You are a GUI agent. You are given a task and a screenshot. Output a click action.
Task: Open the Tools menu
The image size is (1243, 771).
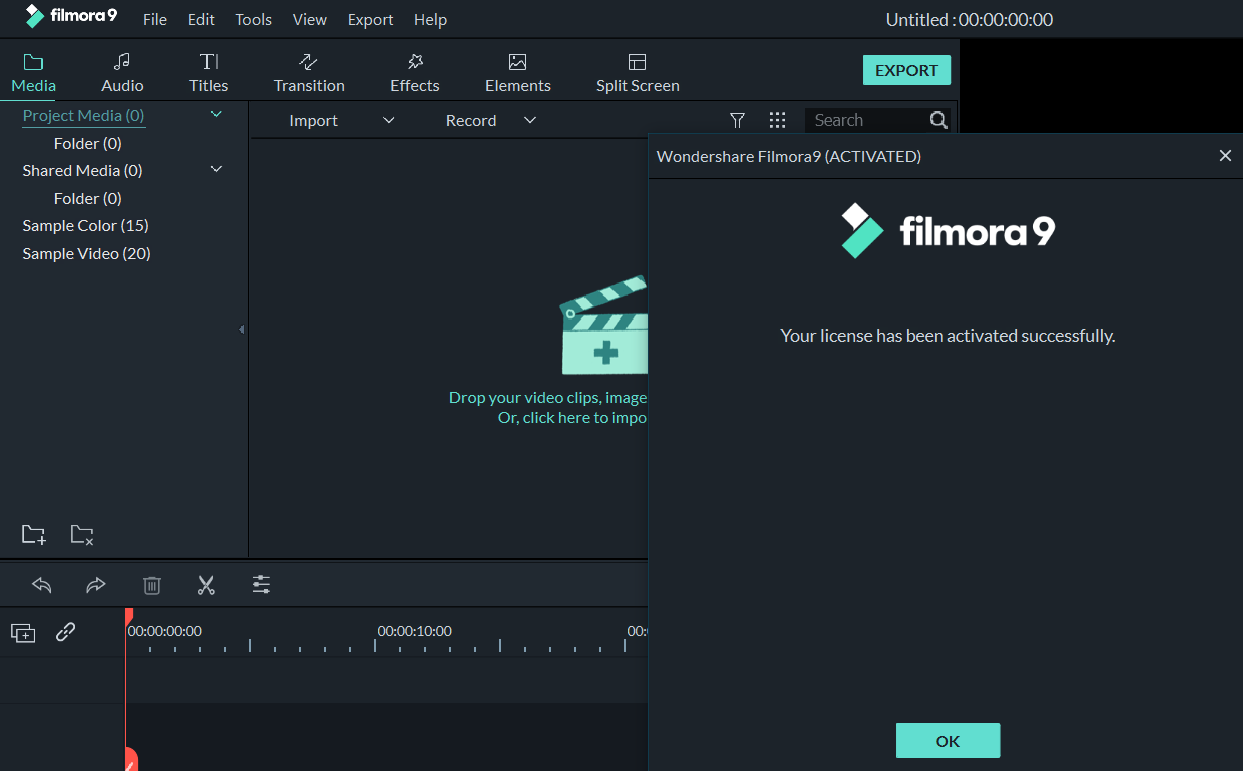[253, 20]
